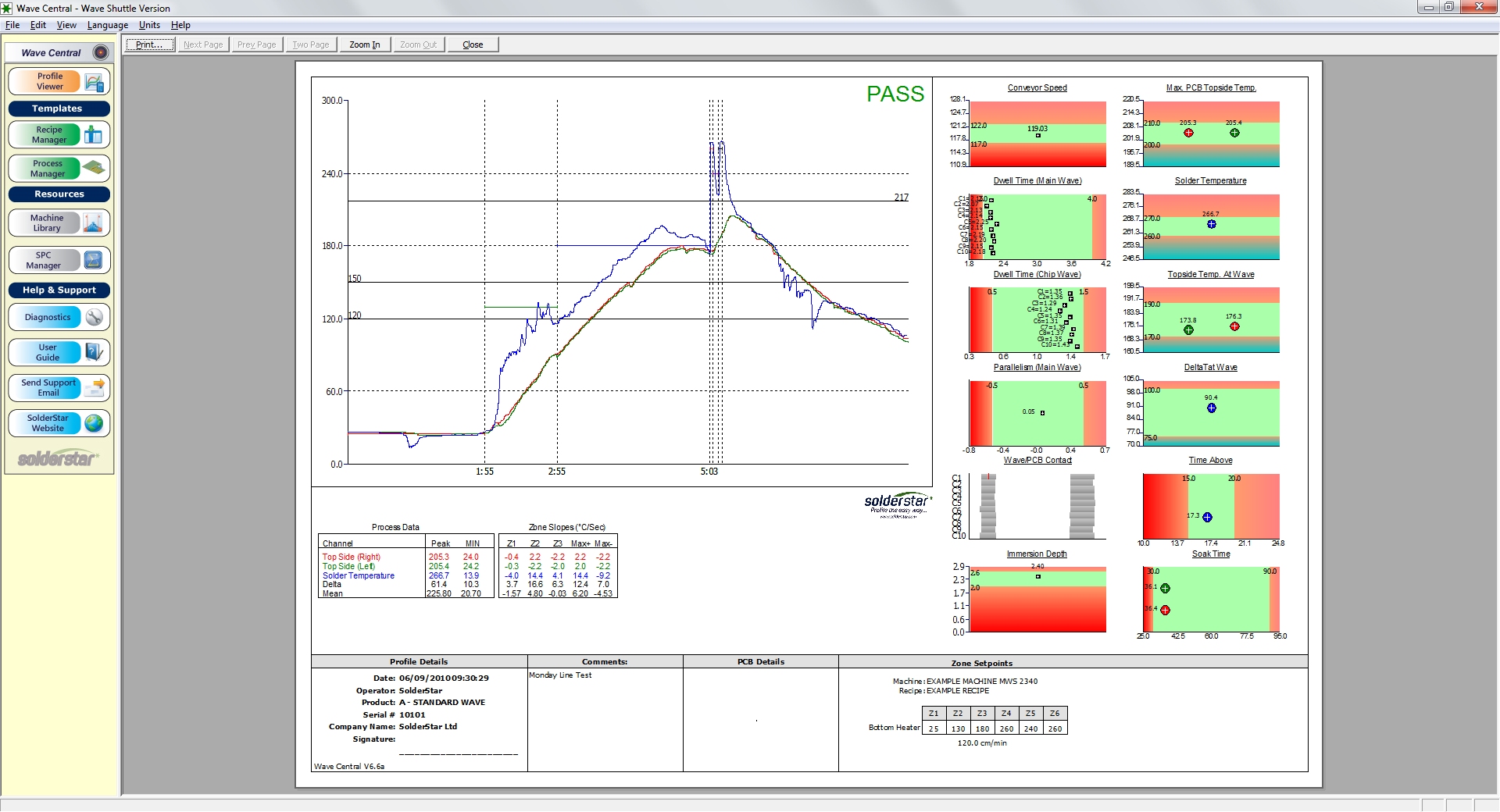Image resolution: width=1500 pixels, height=812 pixels.
Task: Open Recipe Manager
Action: (x=59, y=135)
